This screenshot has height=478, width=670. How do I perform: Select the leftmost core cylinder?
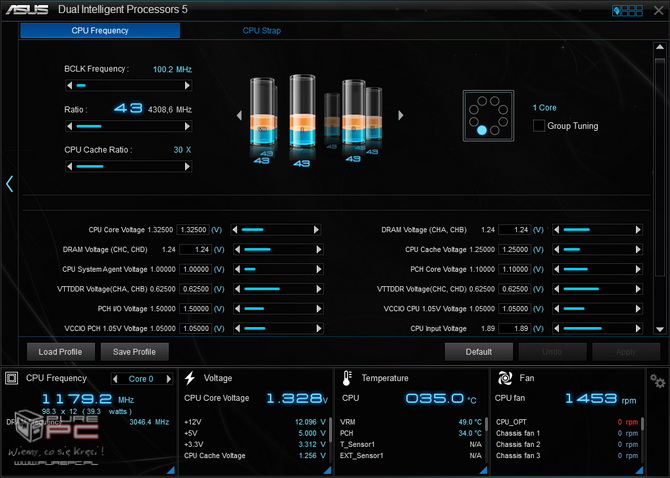click(262, 112)
